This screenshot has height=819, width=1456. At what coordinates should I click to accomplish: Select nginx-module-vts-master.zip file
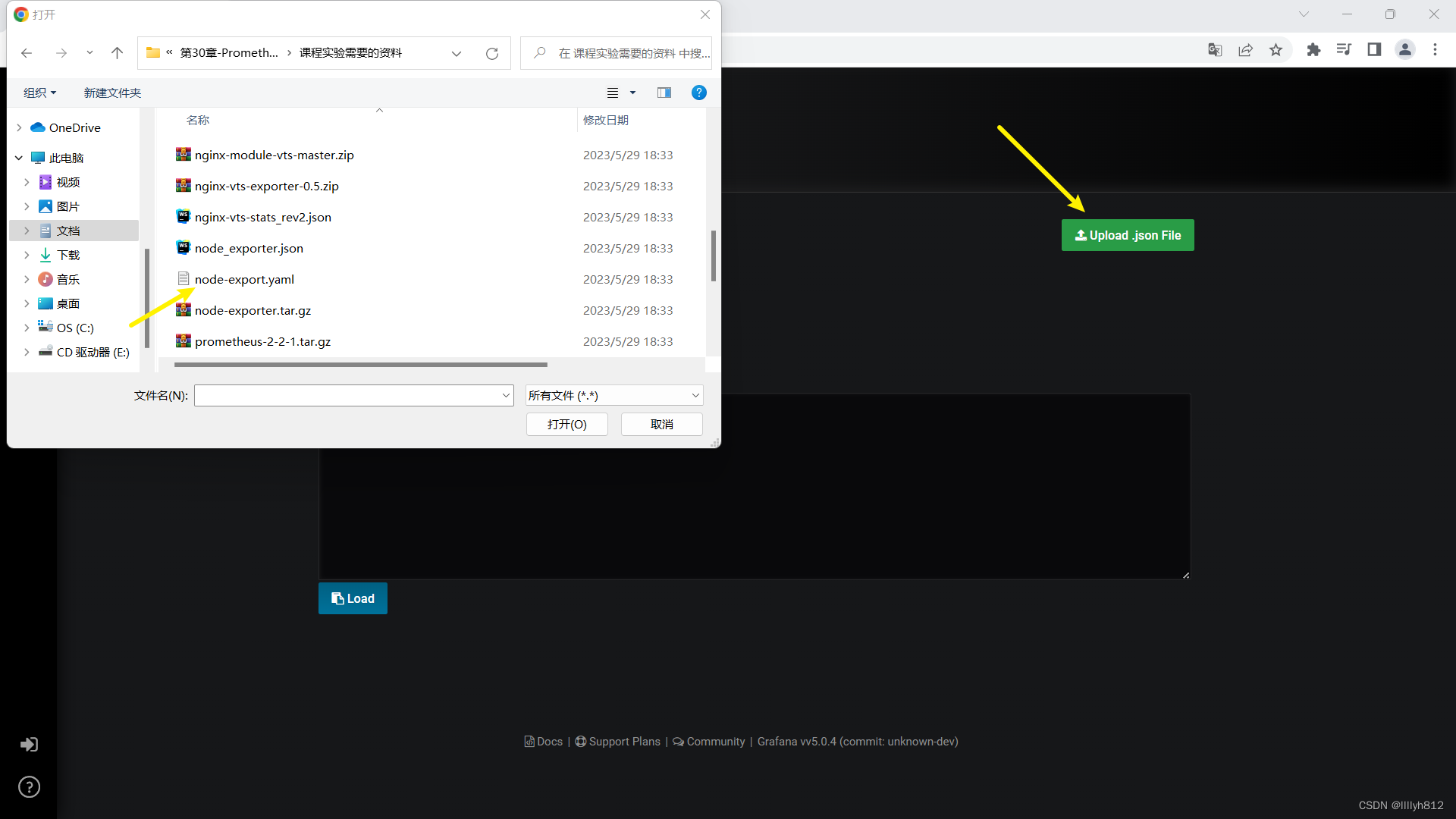274,155
